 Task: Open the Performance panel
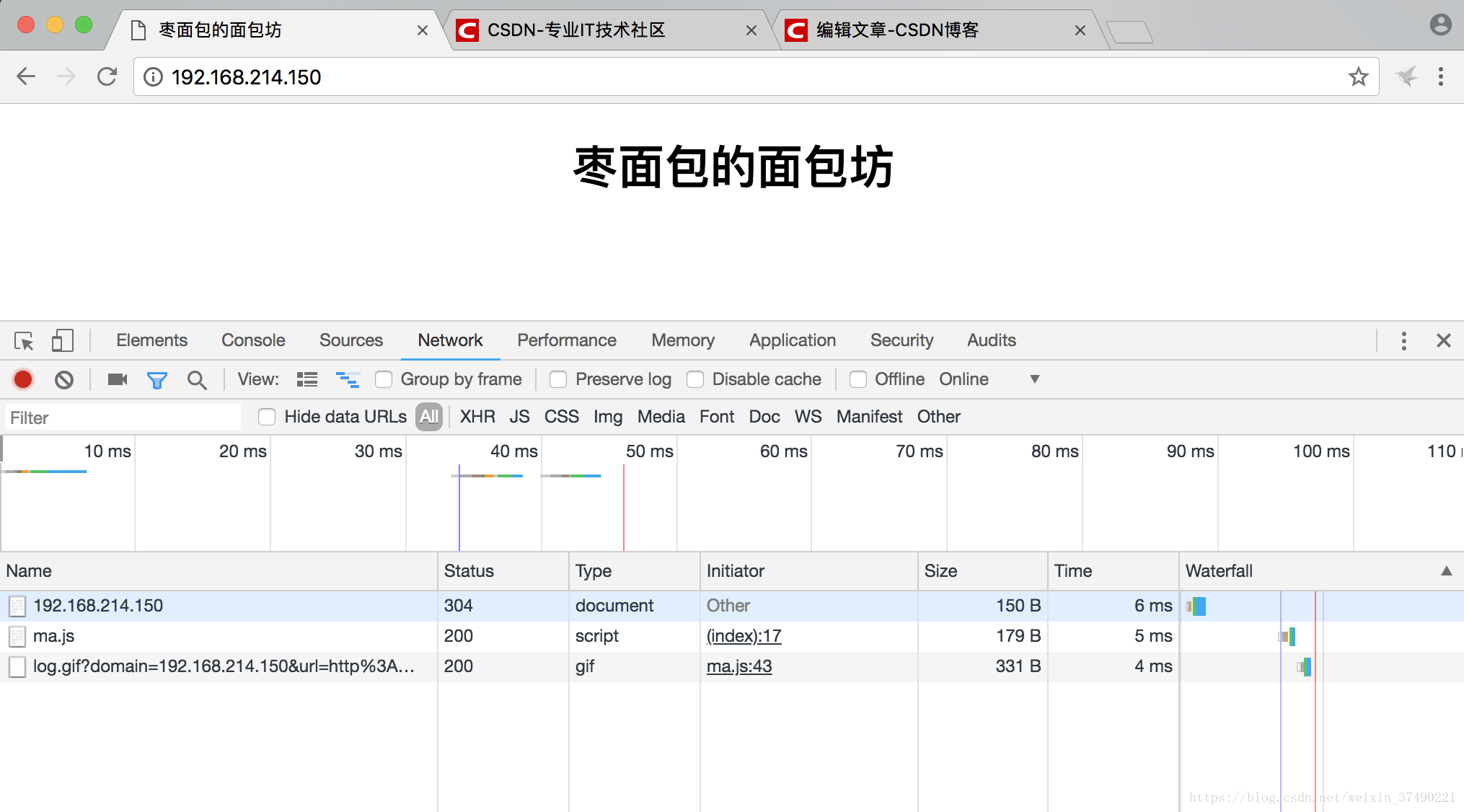567,340
